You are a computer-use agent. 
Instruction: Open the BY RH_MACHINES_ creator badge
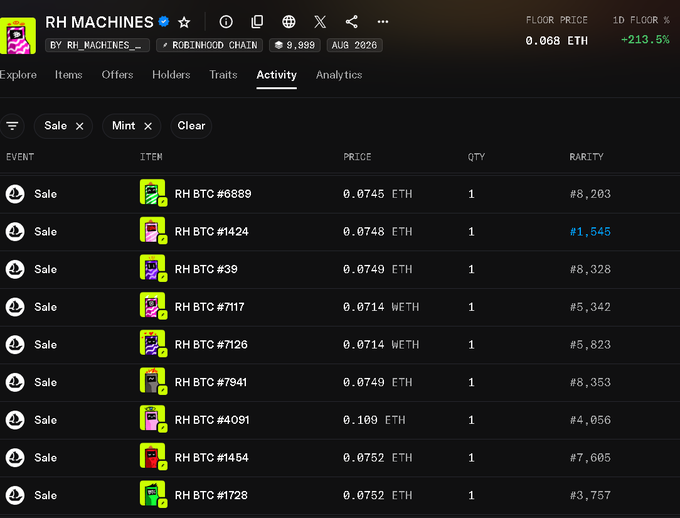(x=98, y=45)
